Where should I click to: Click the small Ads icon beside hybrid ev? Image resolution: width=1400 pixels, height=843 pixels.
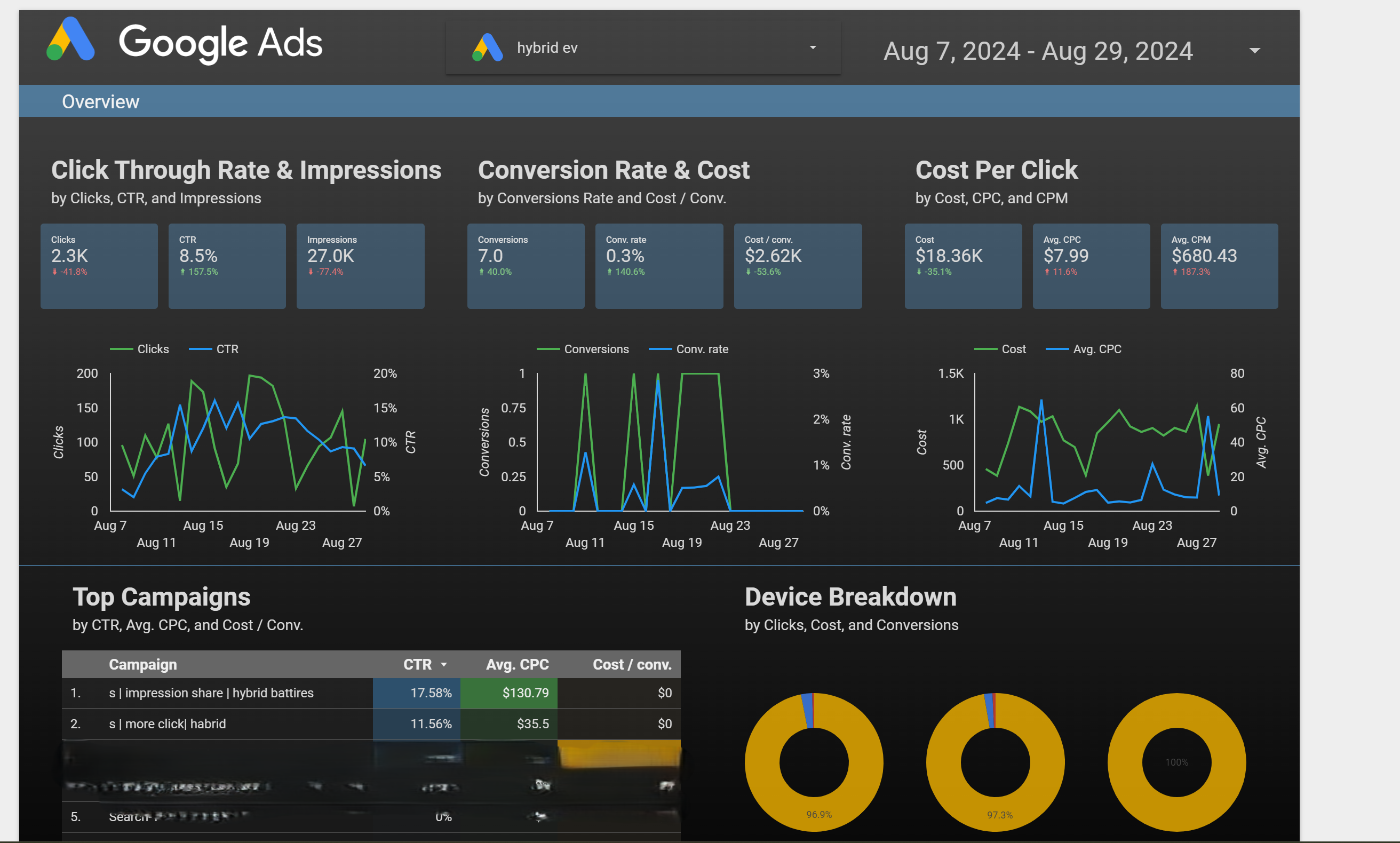(x=487, y=47)
